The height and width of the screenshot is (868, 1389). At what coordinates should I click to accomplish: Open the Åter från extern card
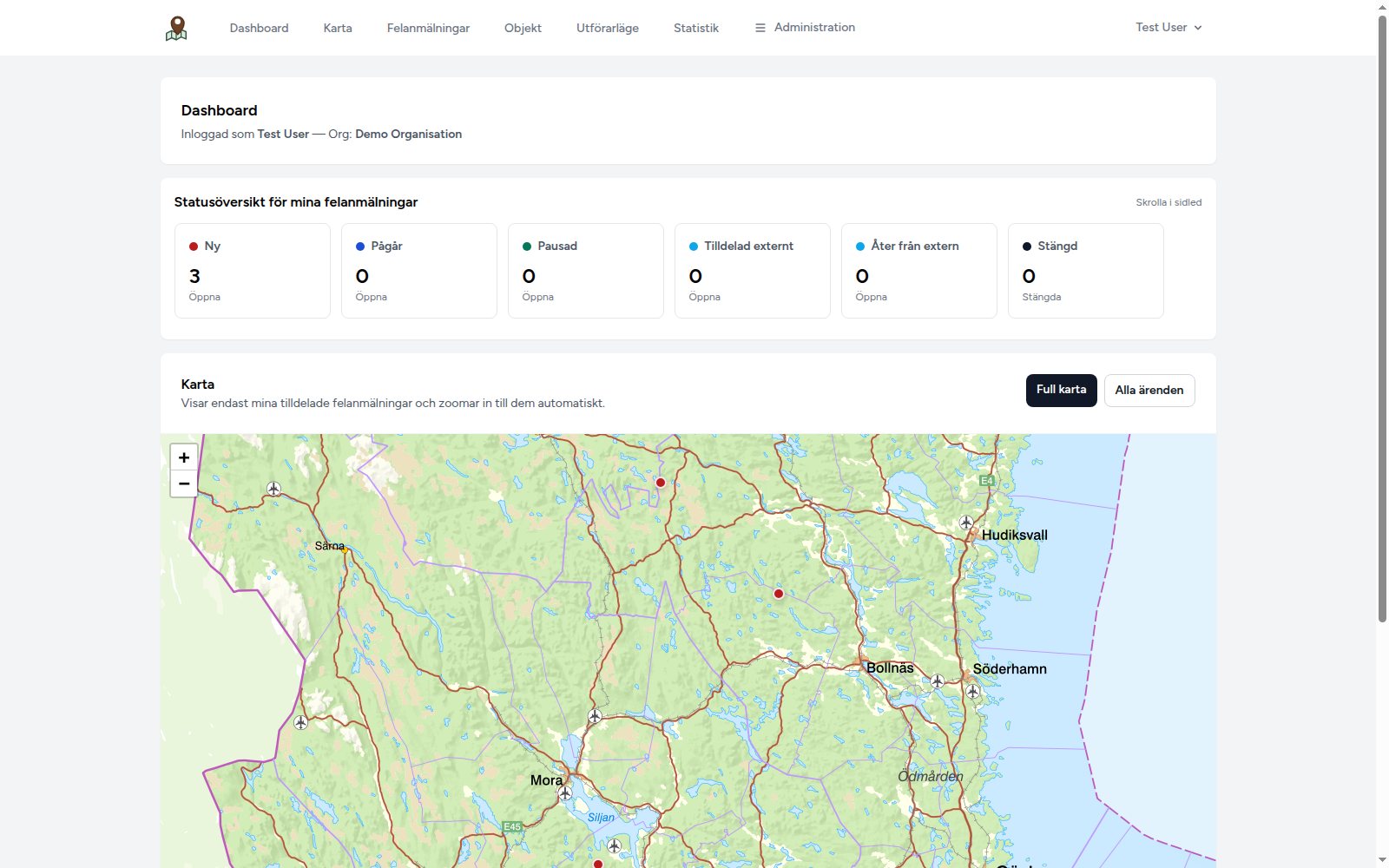point(919,271)
